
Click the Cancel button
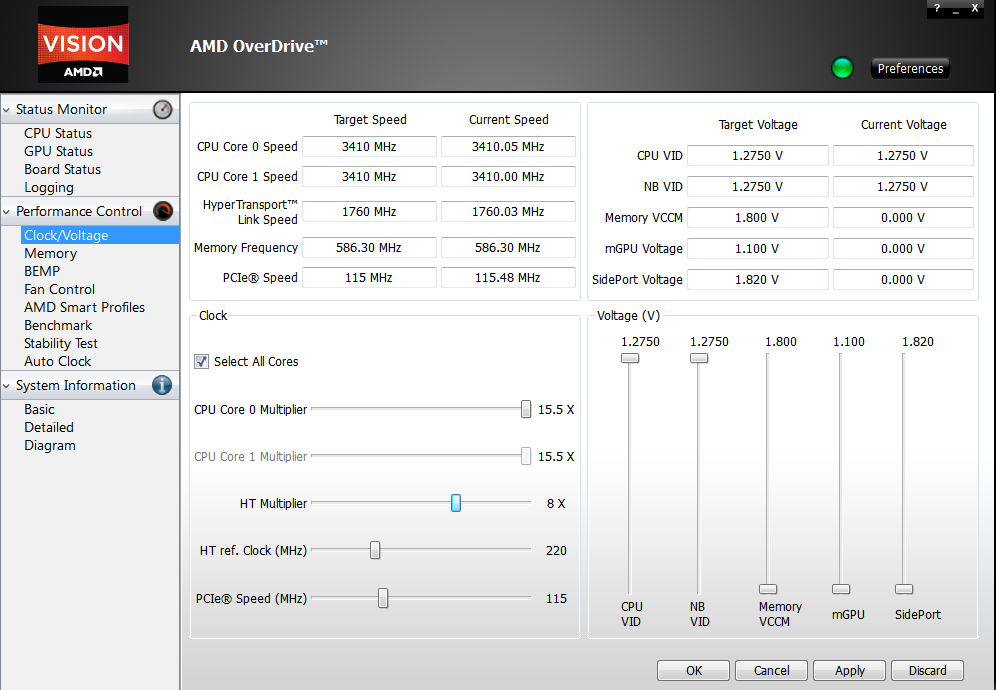point(771,670)
